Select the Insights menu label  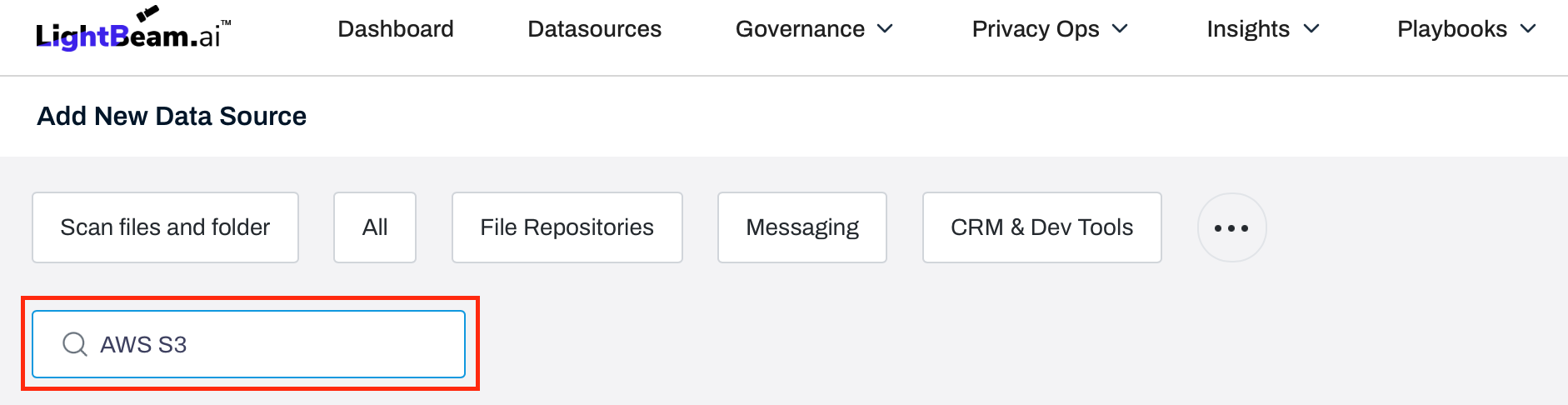click(1248, 29)
